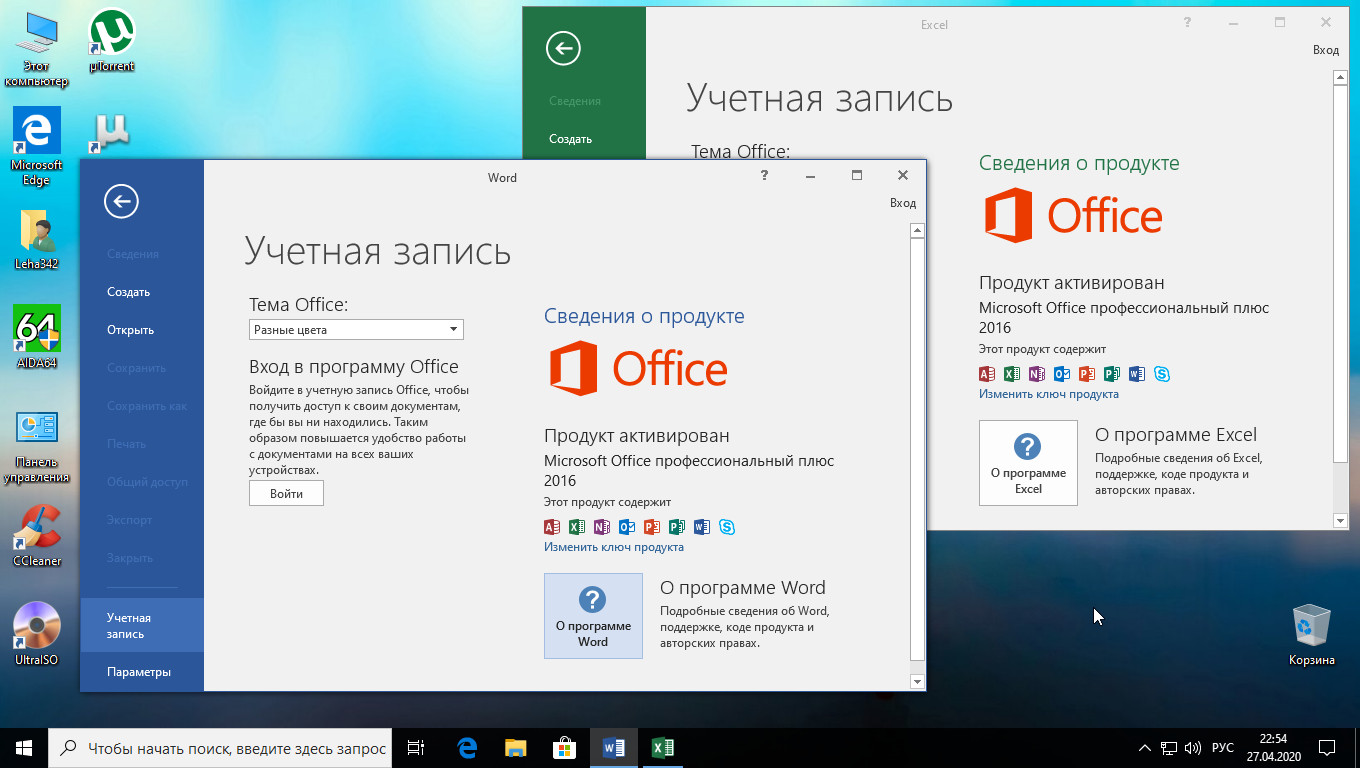Open File Explorer from the taskbar
Viewport: 1360px width, 768px height.
click(x=516, y=747)
